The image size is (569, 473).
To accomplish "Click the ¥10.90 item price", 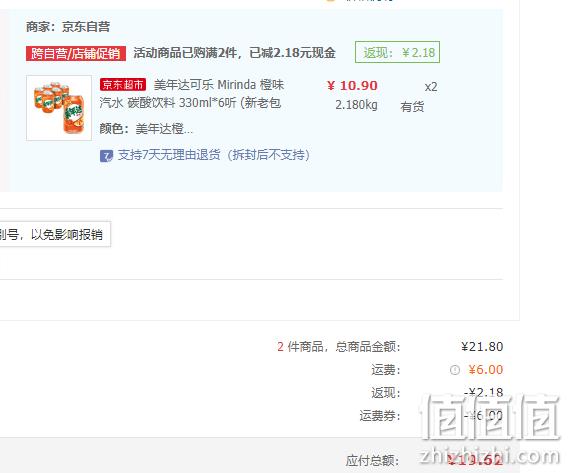I will pyautogui.click(x=352, y=86).
